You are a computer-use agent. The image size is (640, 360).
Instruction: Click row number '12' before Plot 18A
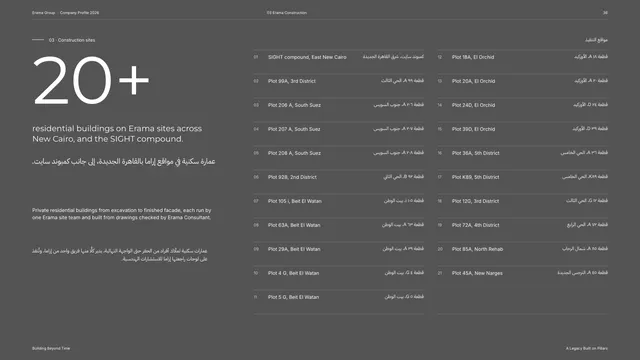click(440, 57)
